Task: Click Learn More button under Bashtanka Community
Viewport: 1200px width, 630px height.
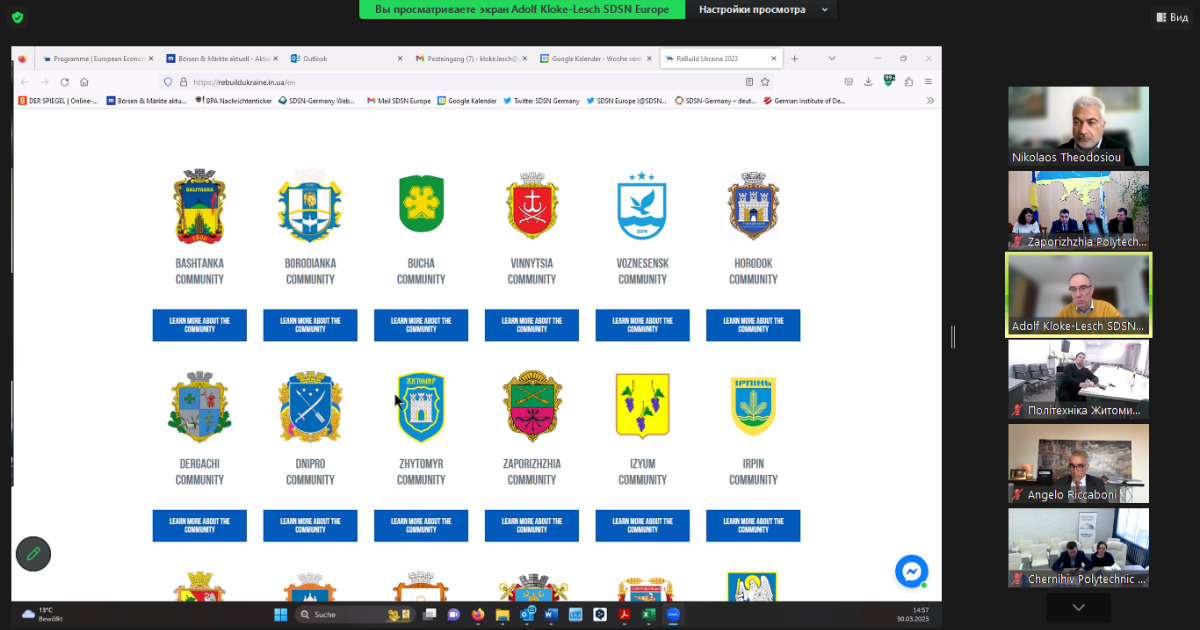Action: [199, 325]
